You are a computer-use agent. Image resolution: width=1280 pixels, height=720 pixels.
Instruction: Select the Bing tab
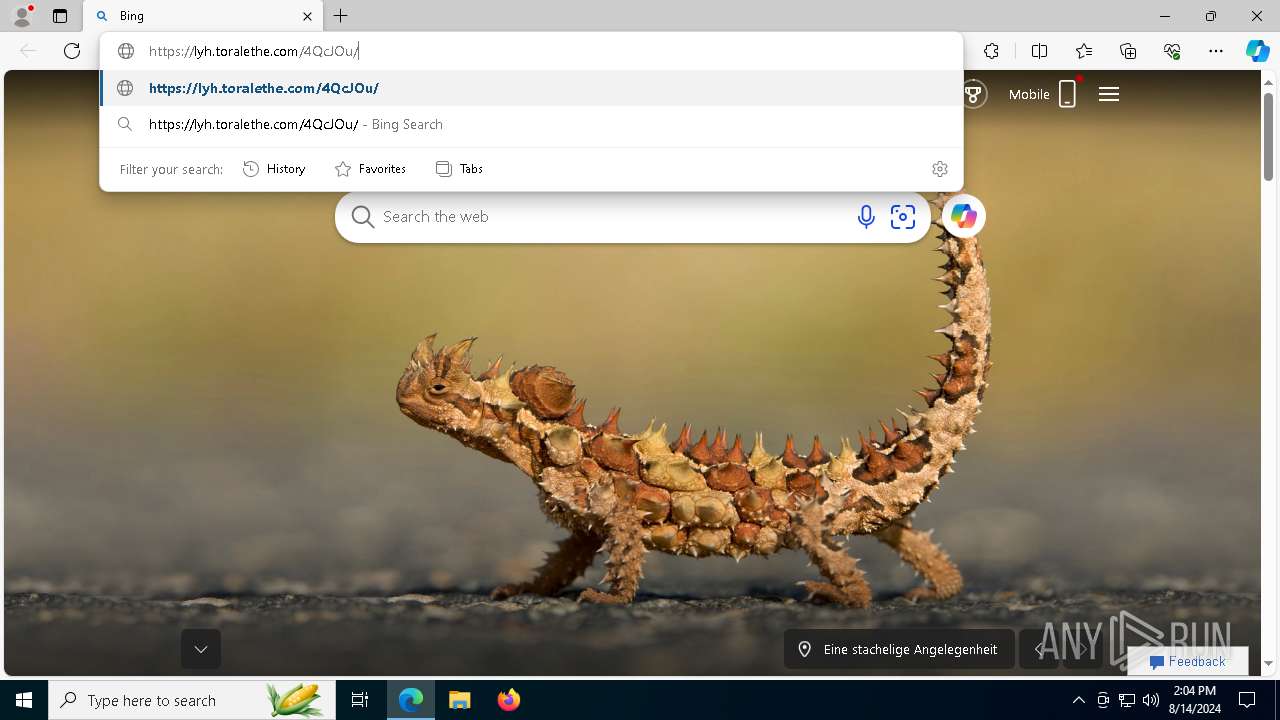click(x=203, y=16)
